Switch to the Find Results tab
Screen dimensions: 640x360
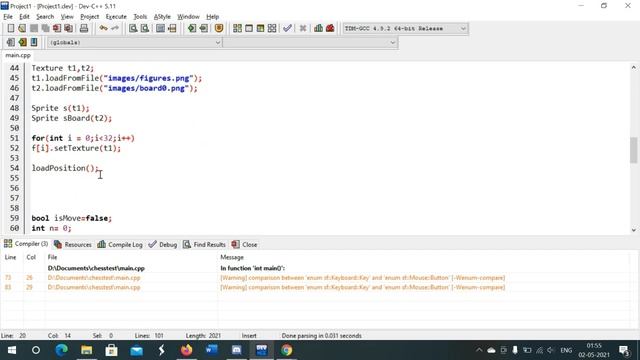pos(204,244)
